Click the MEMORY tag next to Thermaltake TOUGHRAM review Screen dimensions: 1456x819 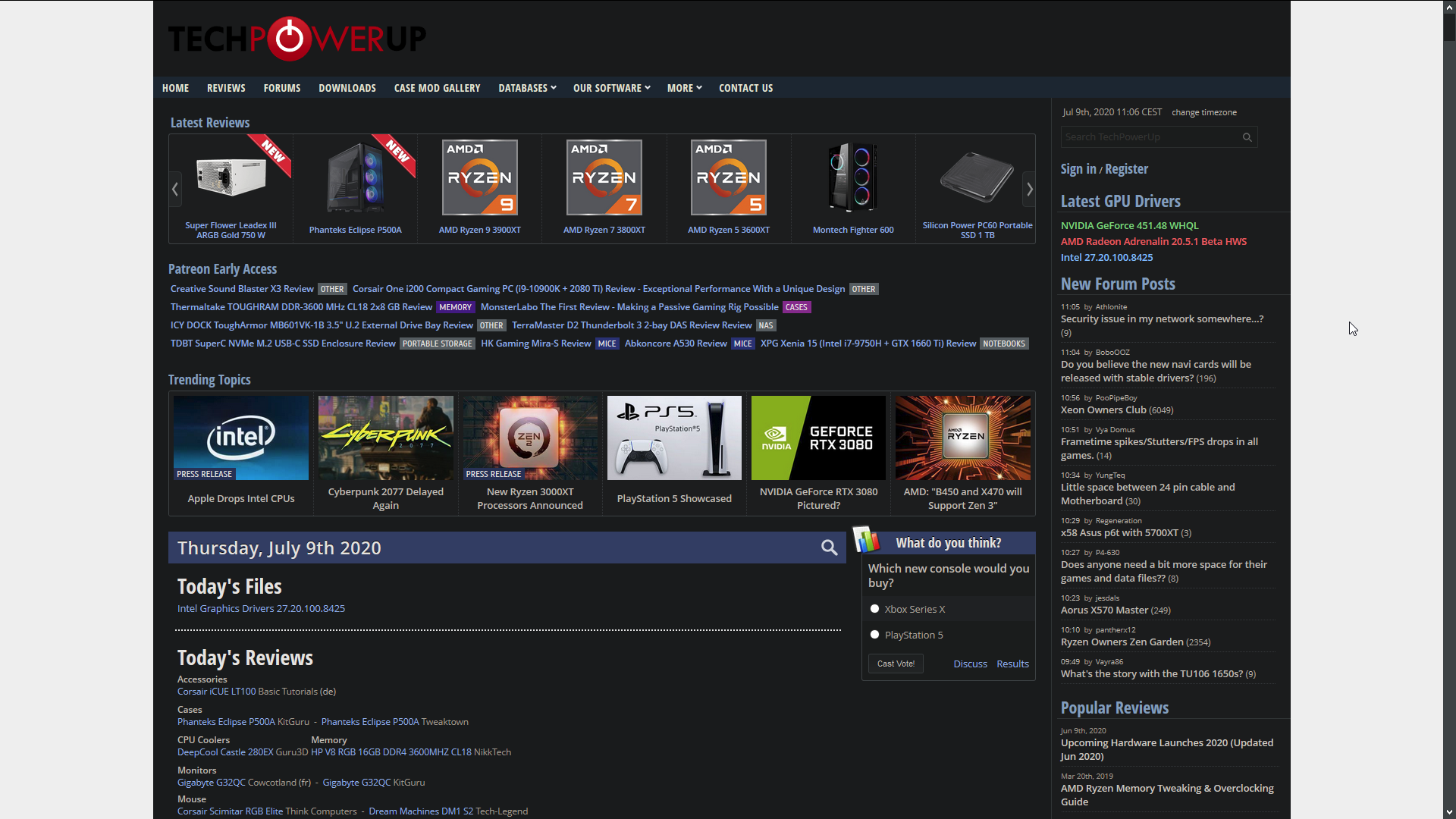coord(455,307)
